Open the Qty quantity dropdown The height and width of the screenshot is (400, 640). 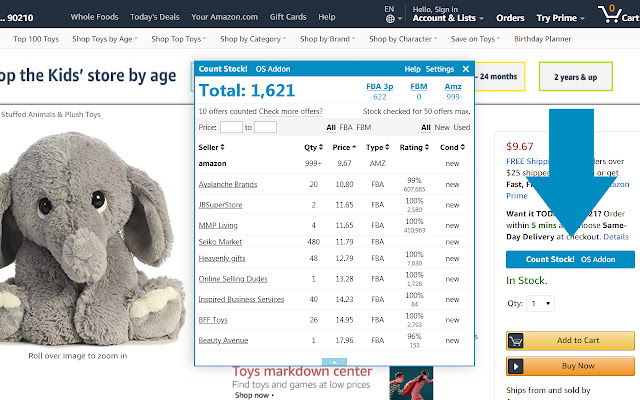tap(540, 303)
